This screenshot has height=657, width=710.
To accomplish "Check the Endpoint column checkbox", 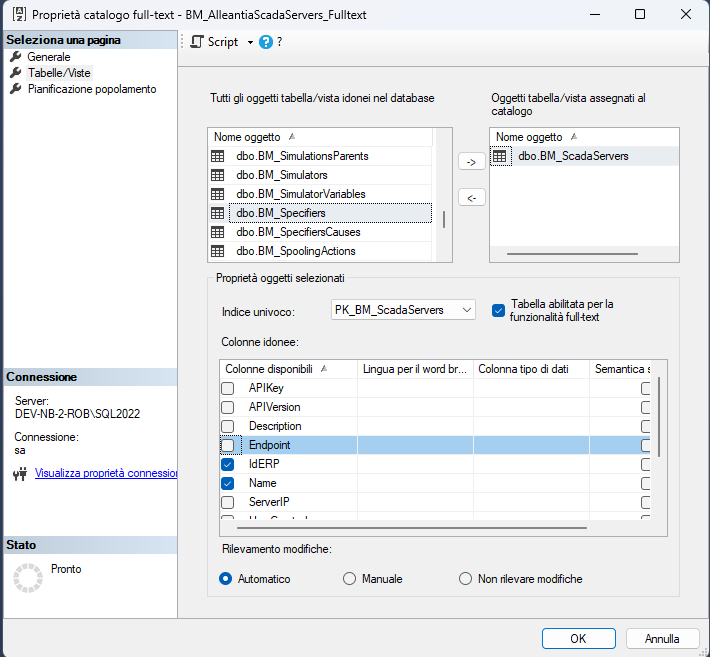I will pyautogui.click(x=228, y=446).
